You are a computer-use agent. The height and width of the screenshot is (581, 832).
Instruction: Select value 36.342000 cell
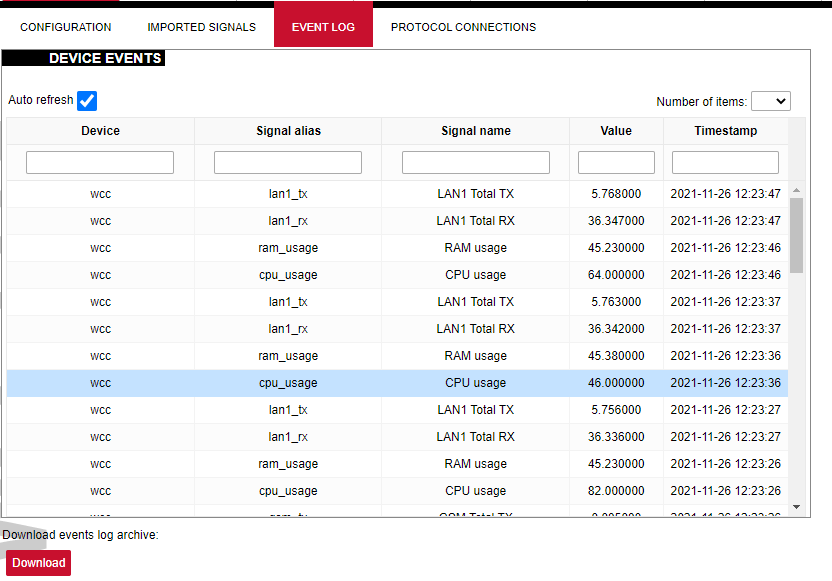(616, 329)
